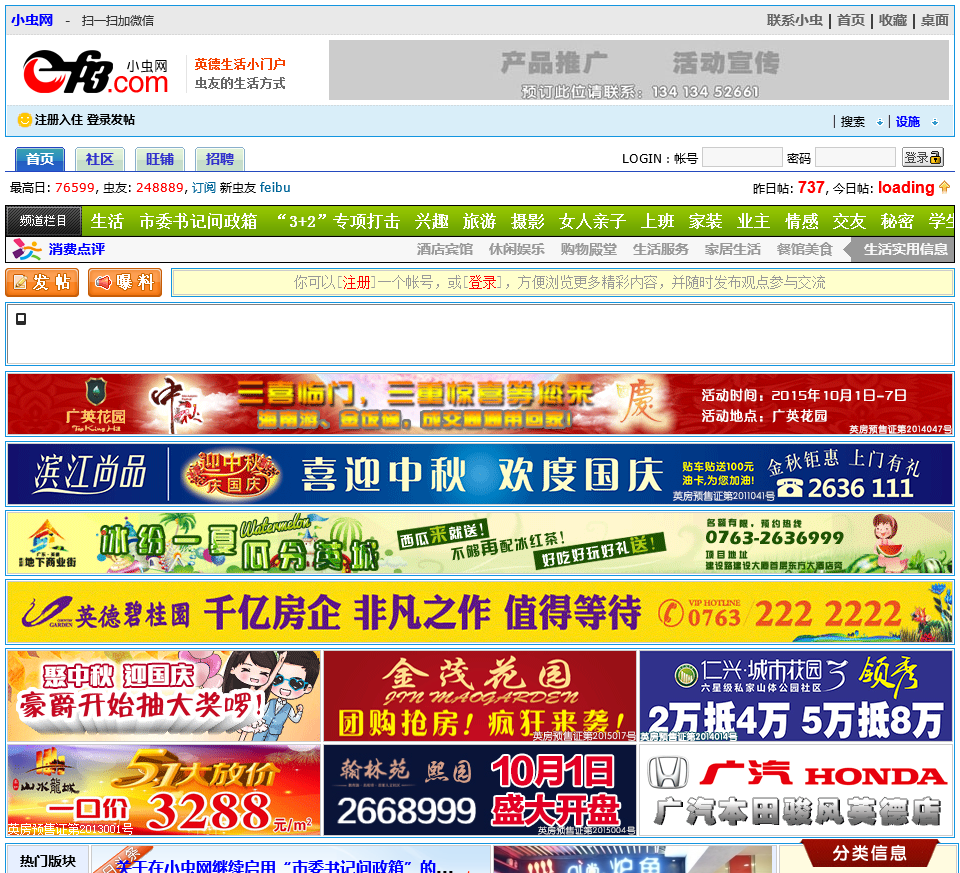Click the 登录发帖 link
Screen dimensions: 960x873
point(110,120)
